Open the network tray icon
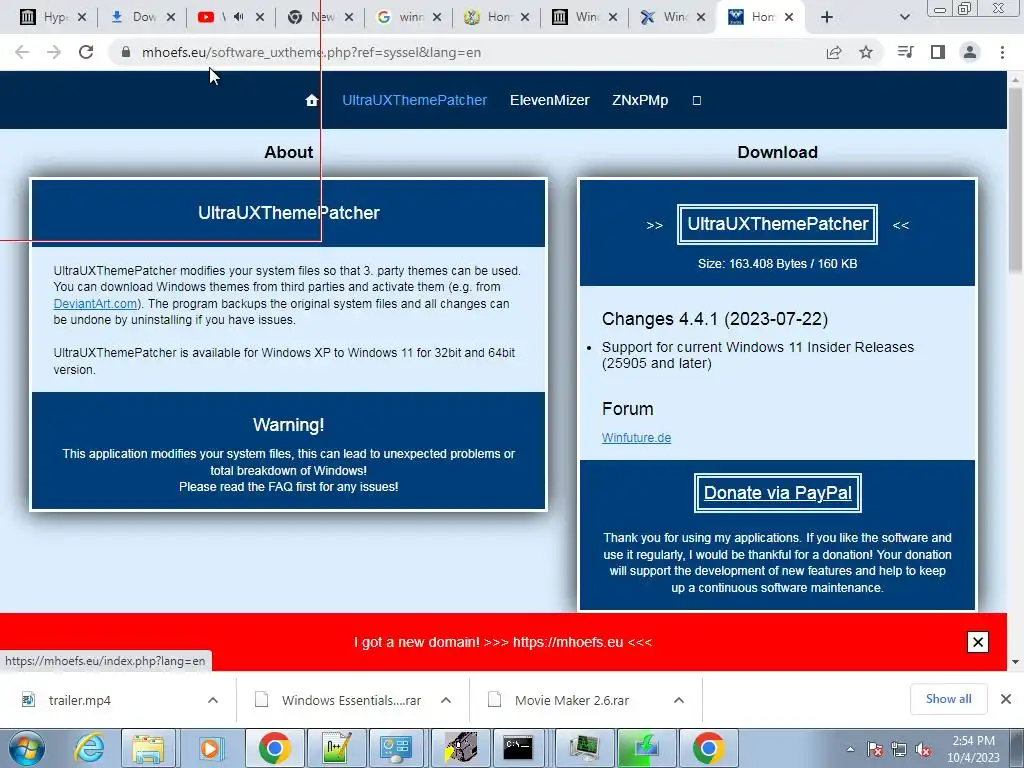The image size is (1024, 768). pyautogui.click(x=899, y=749)
